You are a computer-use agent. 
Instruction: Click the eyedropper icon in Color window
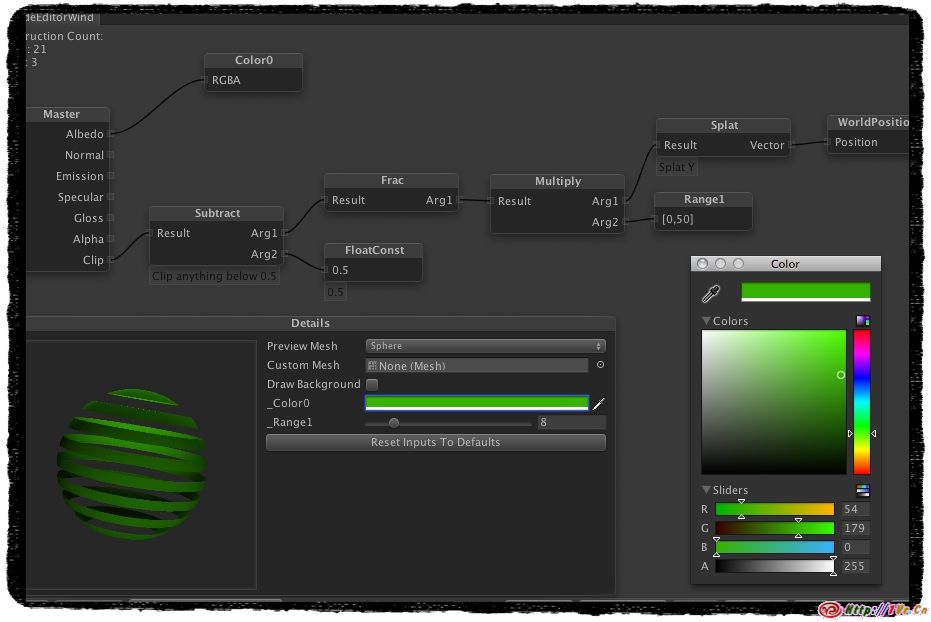coord(711,293)
